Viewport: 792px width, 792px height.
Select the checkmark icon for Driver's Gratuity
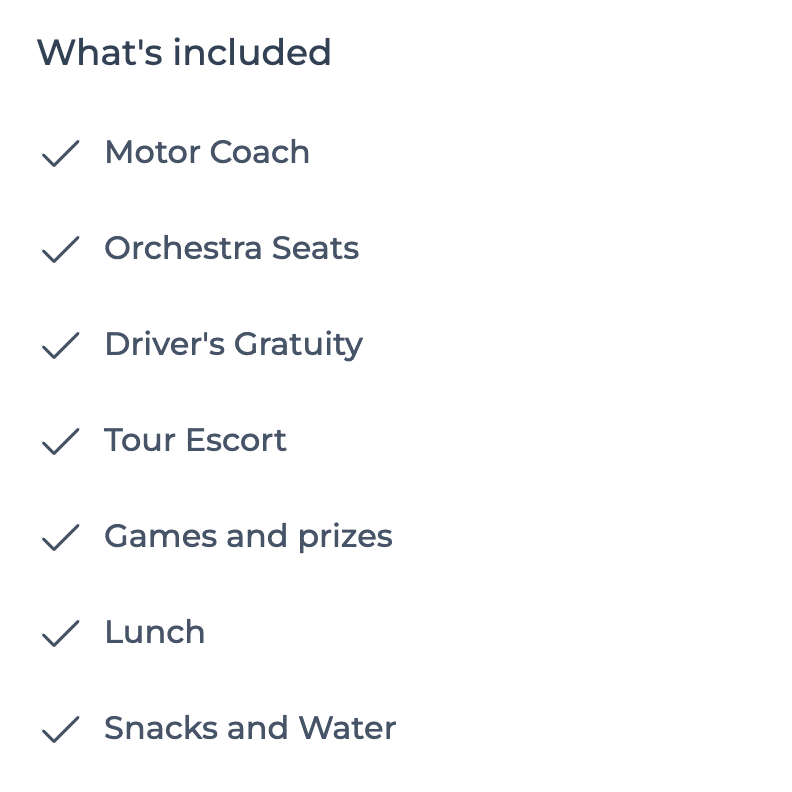(x=61, y=345)
